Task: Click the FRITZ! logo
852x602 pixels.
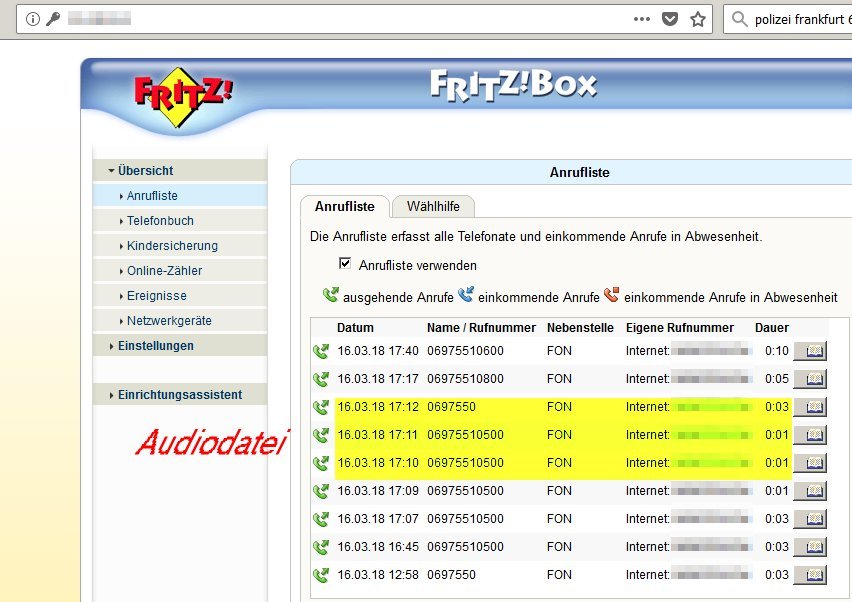Action: (183, 97)
